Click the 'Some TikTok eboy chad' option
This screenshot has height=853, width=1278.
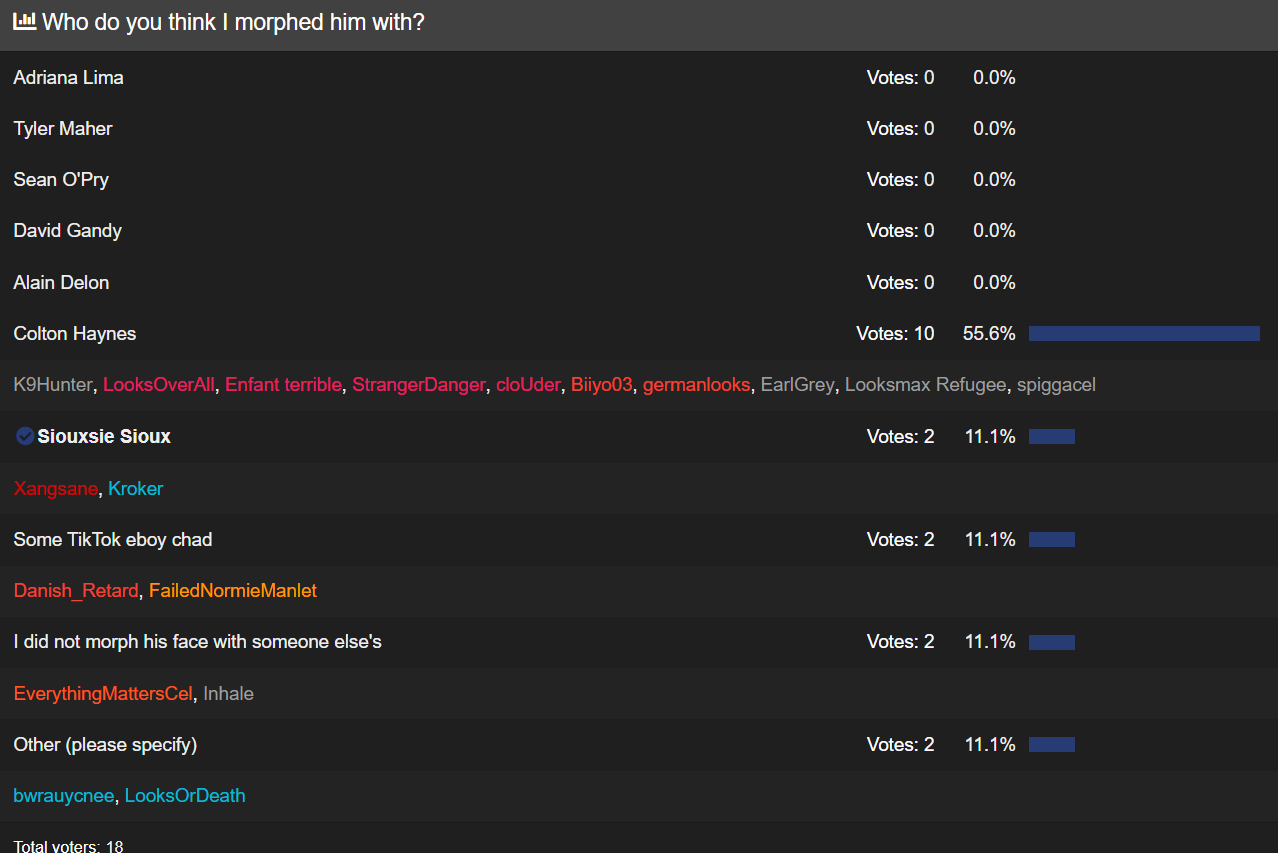(x=113, y=539)
